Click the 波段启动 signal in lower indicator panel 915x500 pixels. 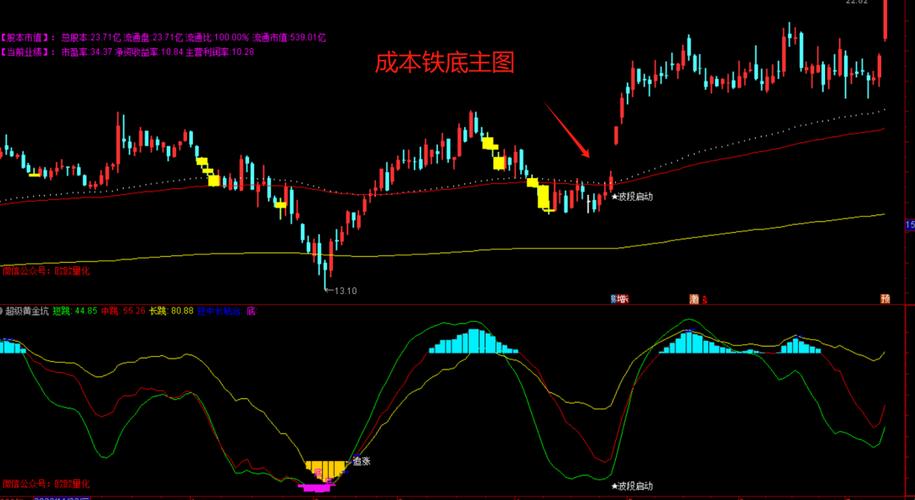[634, 486]
